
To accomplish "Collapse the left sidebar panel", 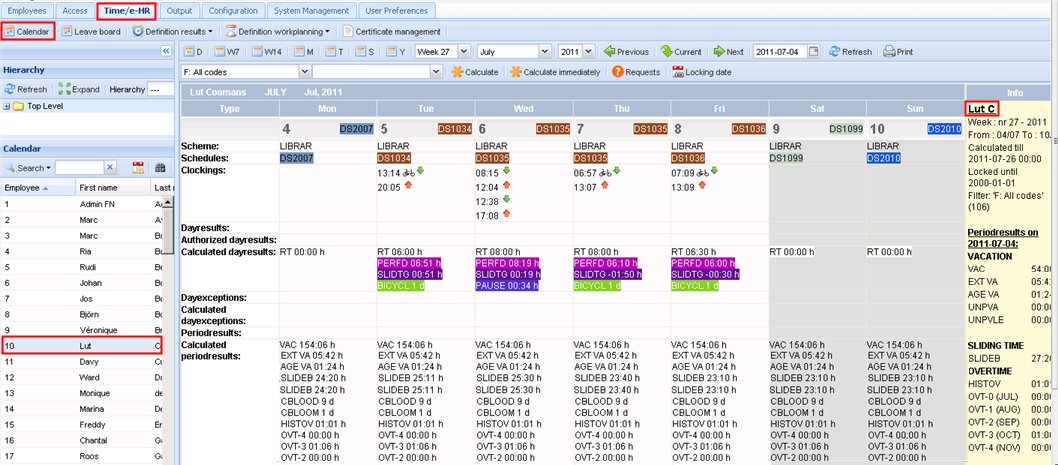I will tap(166, 51).
